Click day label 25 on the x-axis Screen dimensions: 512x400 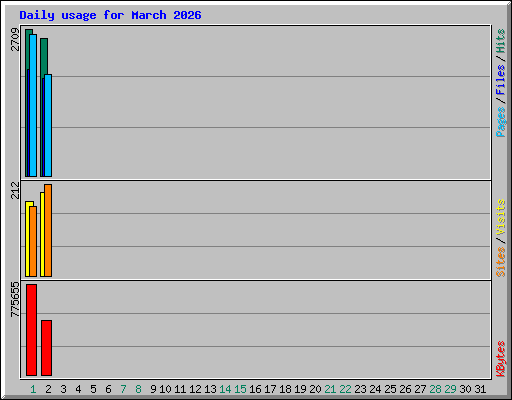[x=390, y=389]
